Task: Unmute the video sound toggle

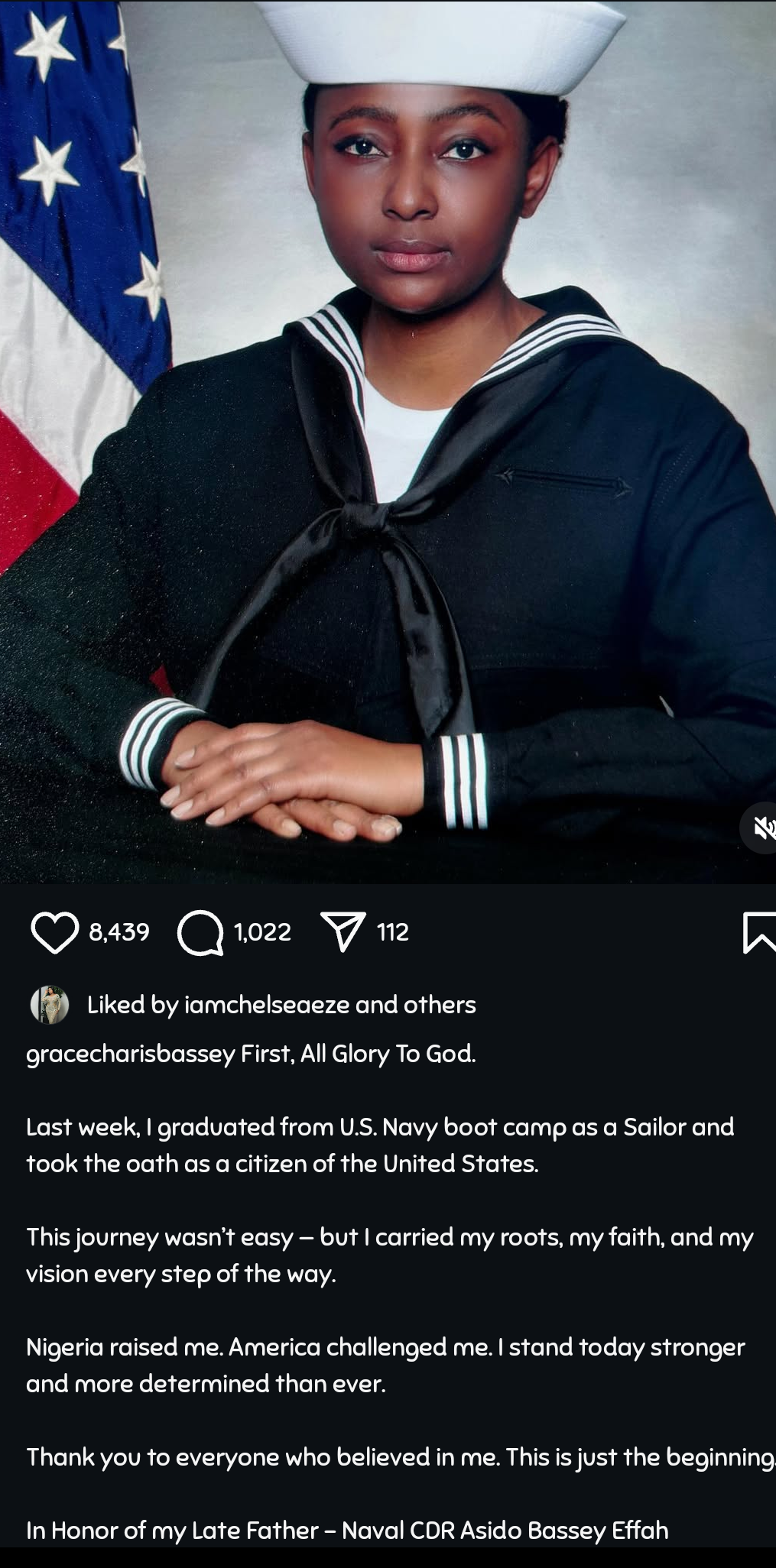Action: [x=761, y=828]
